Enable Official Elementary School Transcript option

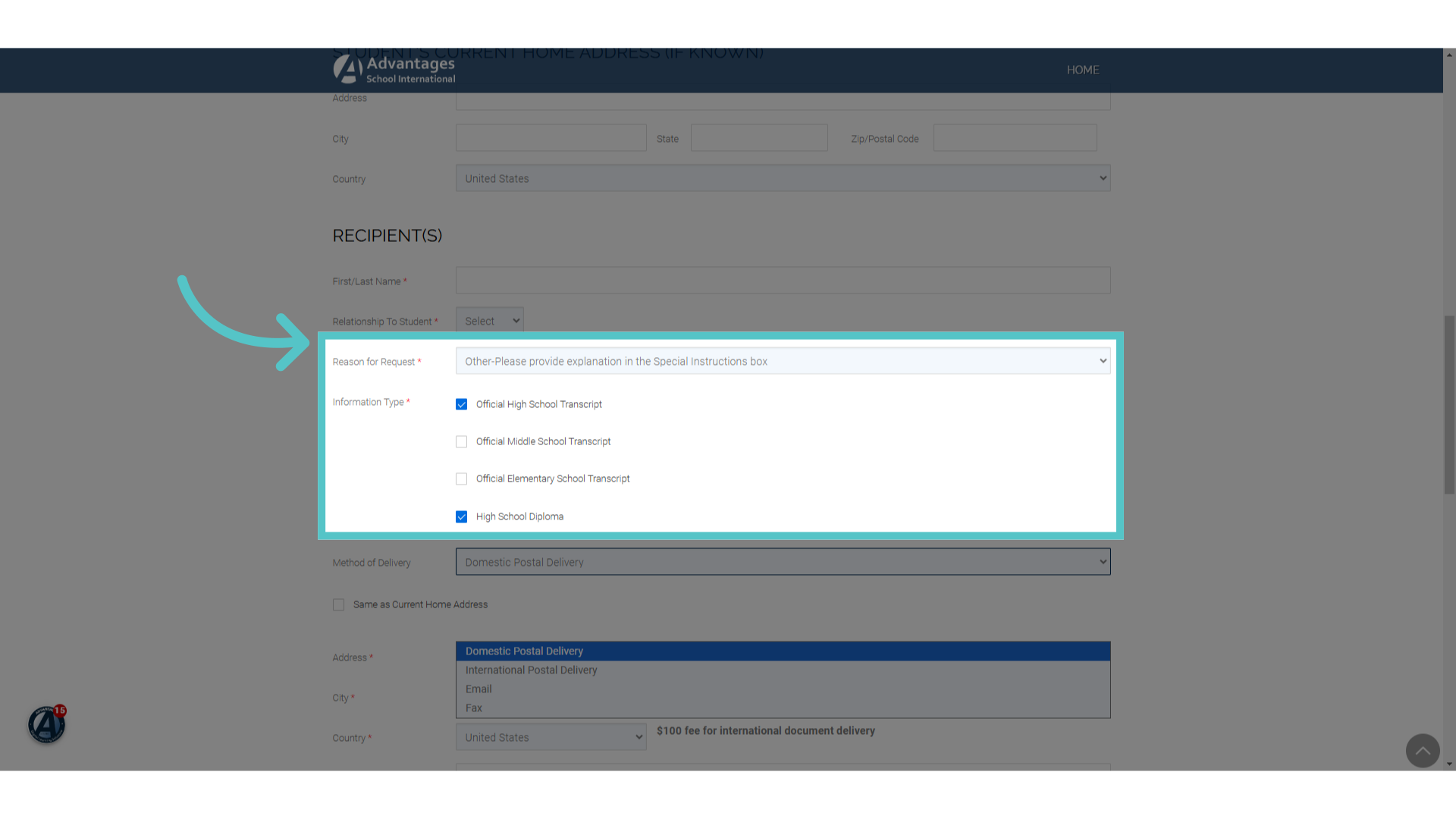point(461,479)
